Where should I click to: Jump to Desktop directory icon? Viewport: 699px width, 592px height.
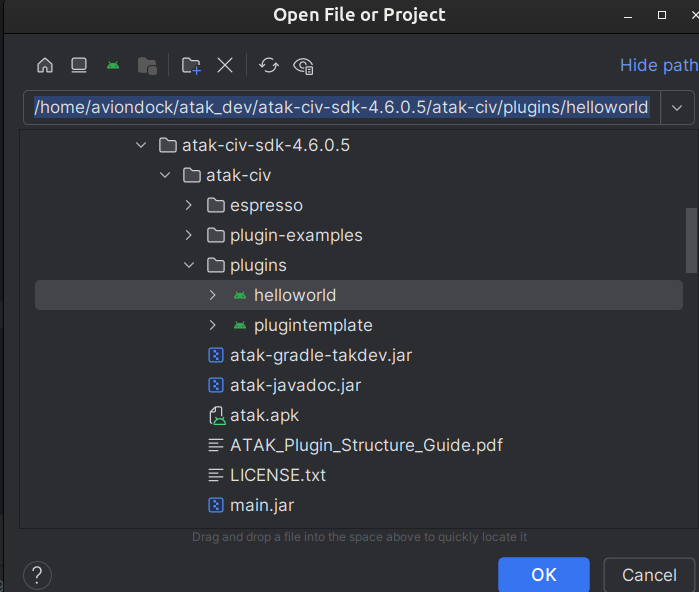[x=79, y=65]
